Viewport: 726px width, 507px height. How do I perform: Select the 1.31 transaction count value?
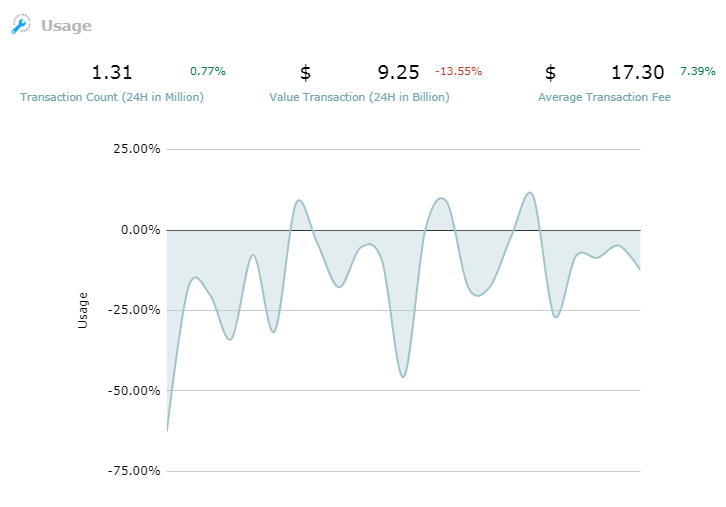112,72
